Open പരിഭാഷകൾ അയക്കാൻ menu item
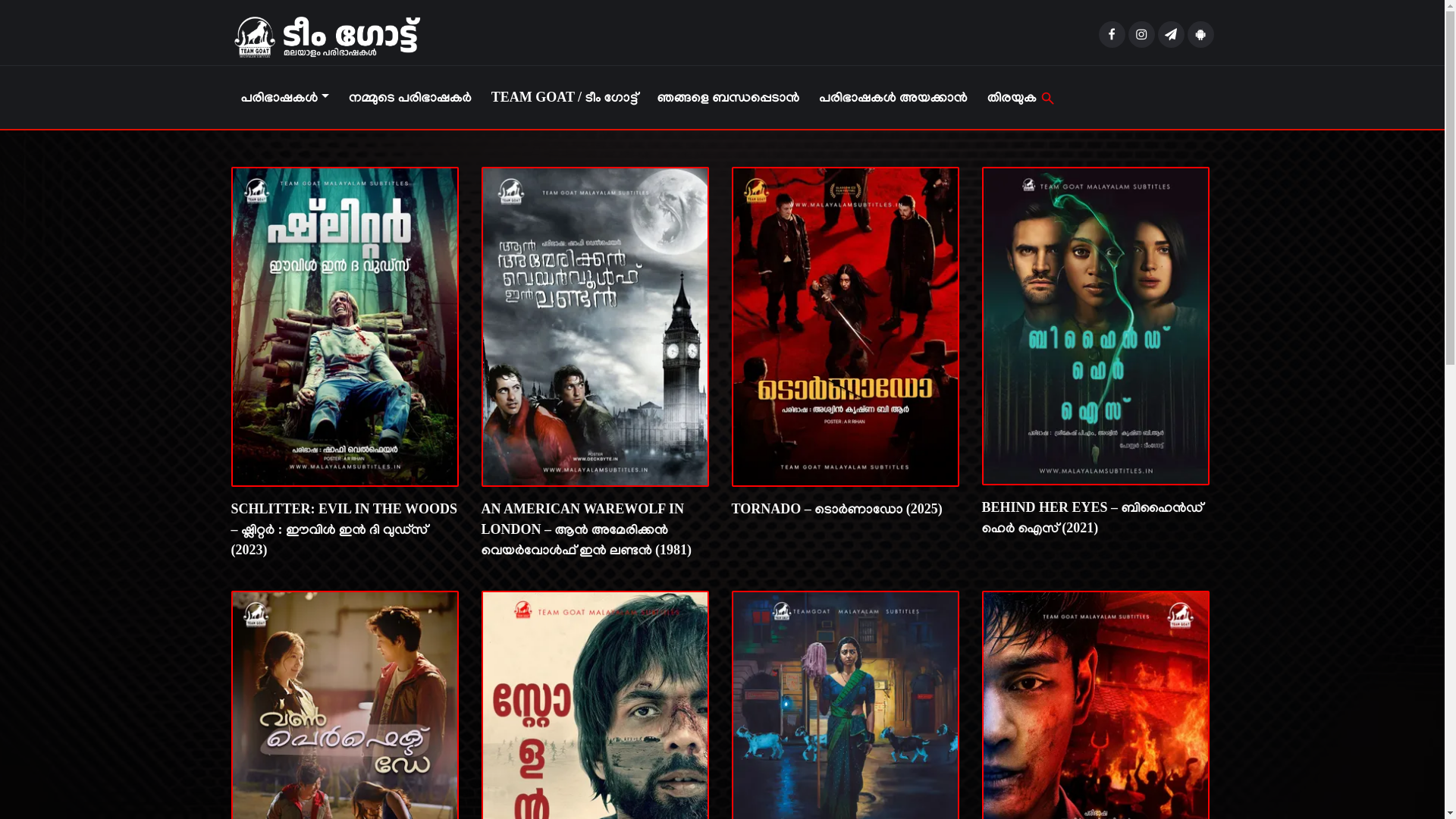The image size is (1456, 819). point(893,97)
